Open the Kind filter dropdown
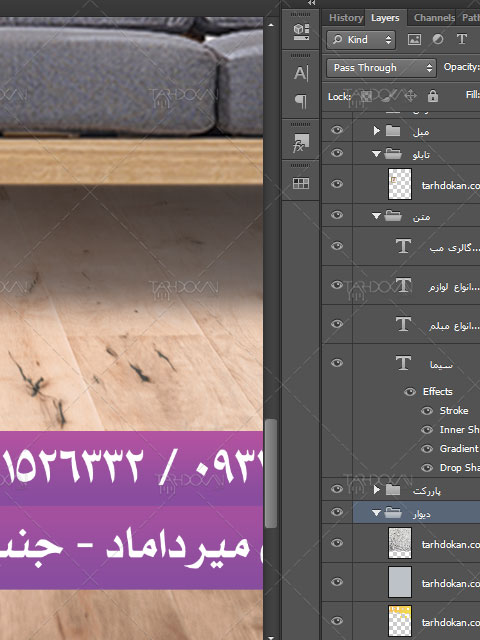Image resolution: width=480 pixels, height=640 pixels. pyautogui.click(x=361, y=40)
